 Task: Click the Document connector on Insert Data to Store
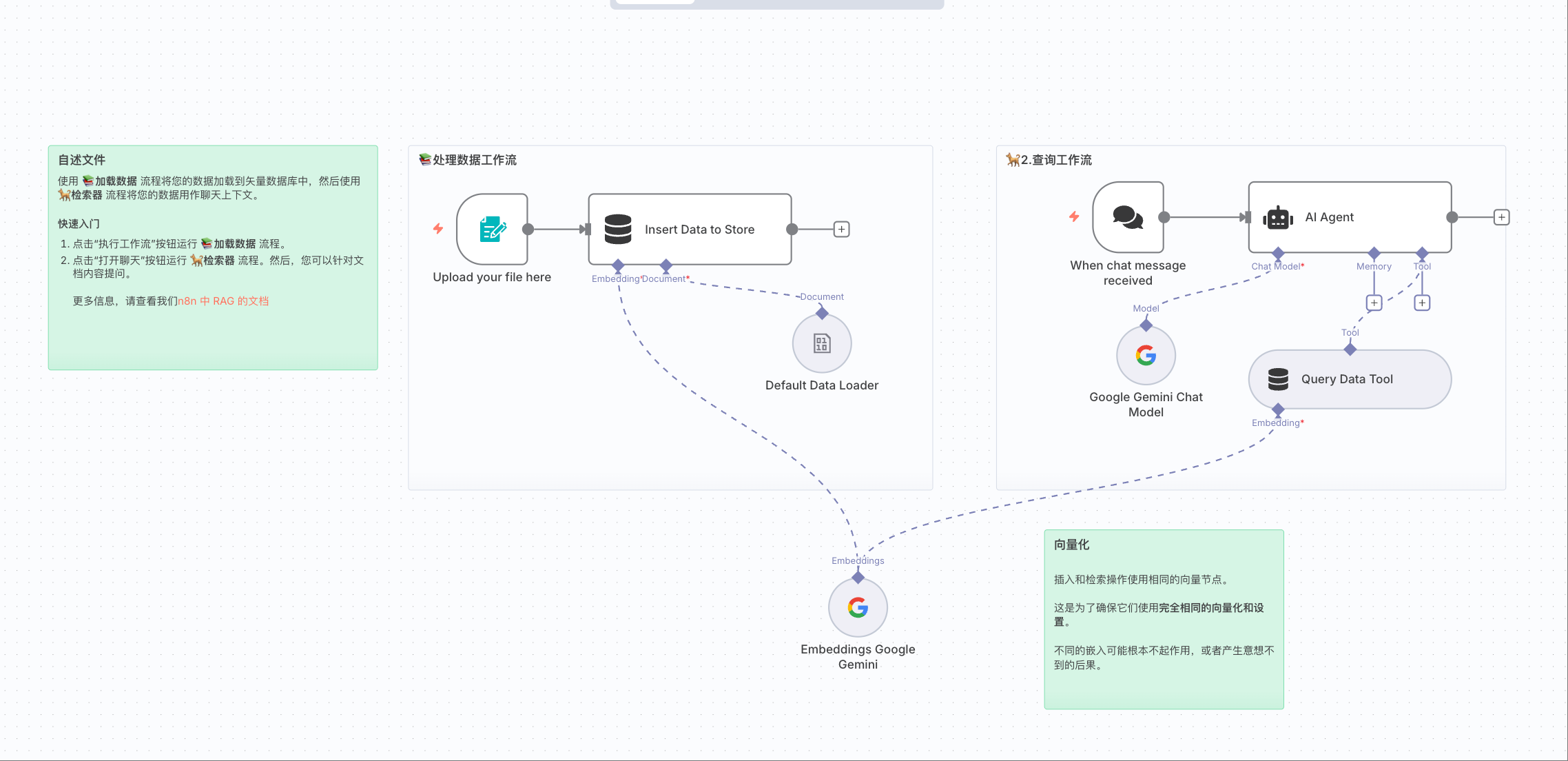(x=666, y=265)
